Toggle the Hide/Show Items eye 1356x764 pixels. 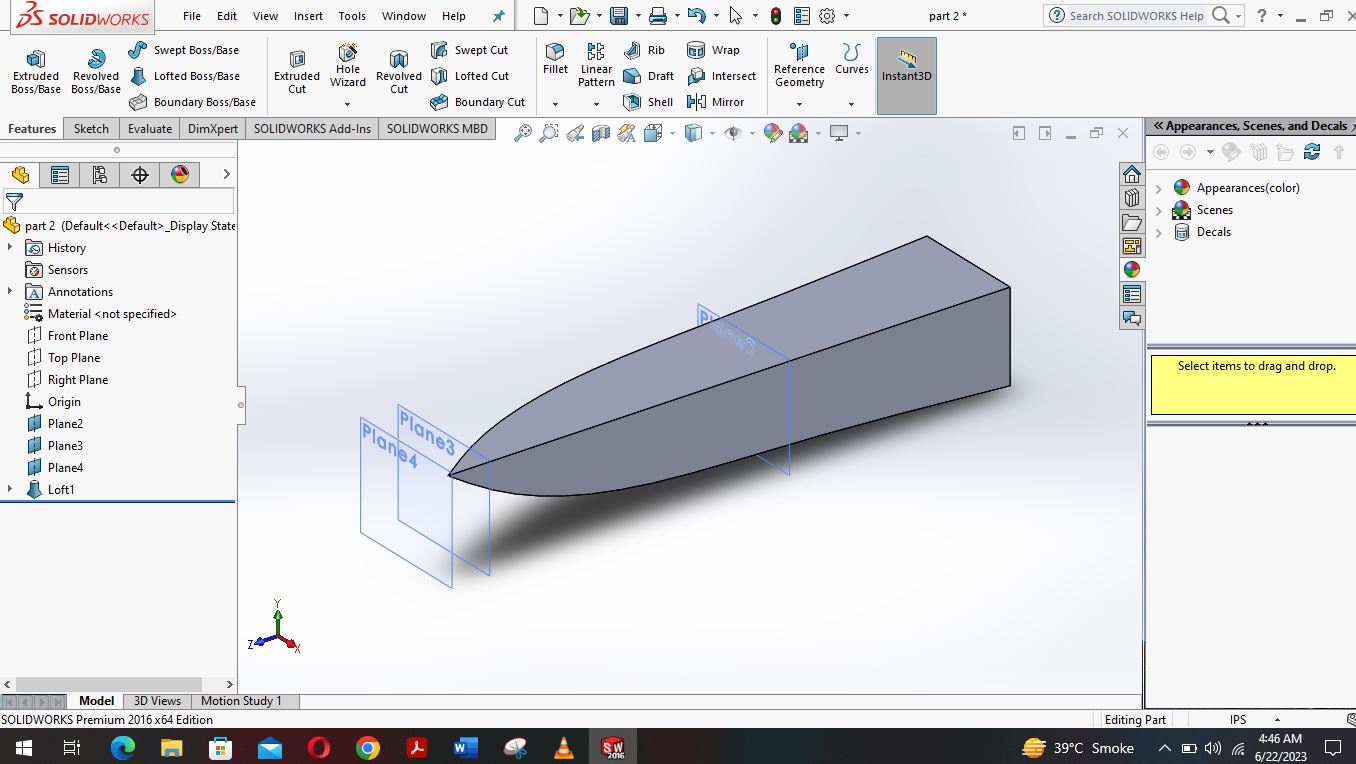pyautogui.click(x=733, y=133)
